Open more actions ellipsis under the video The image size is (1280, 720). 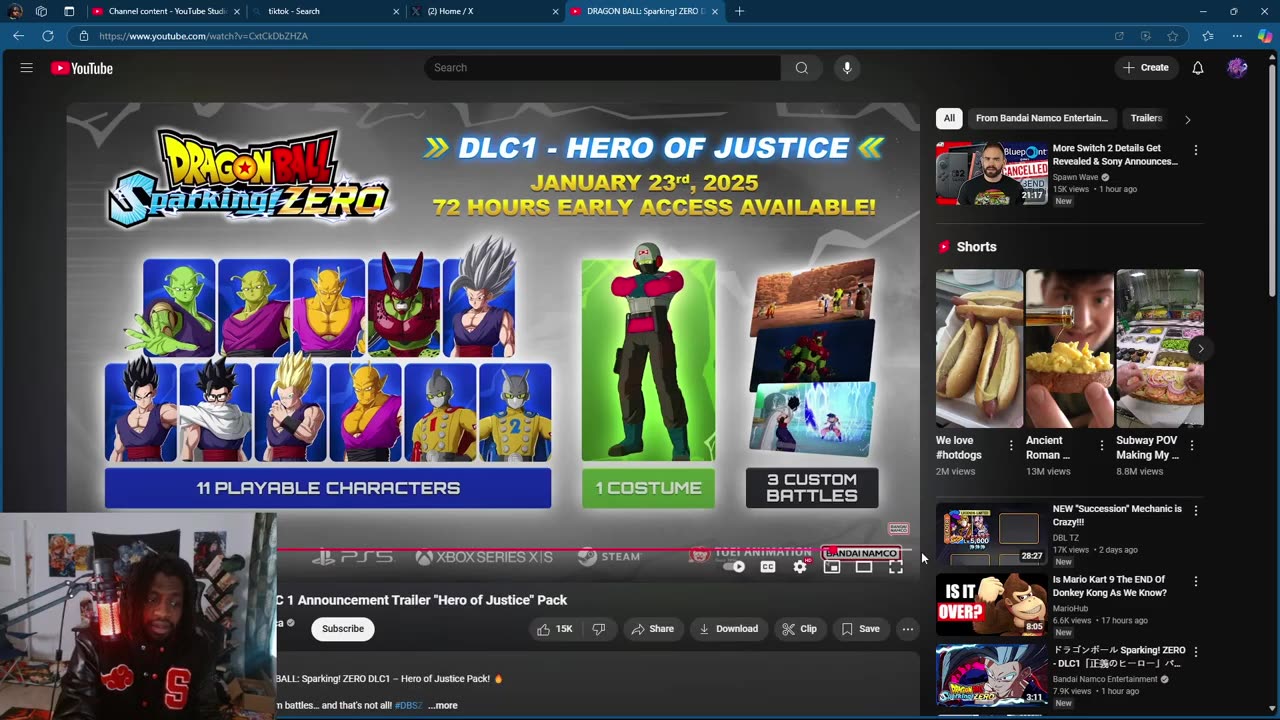(x=907, y=629)
